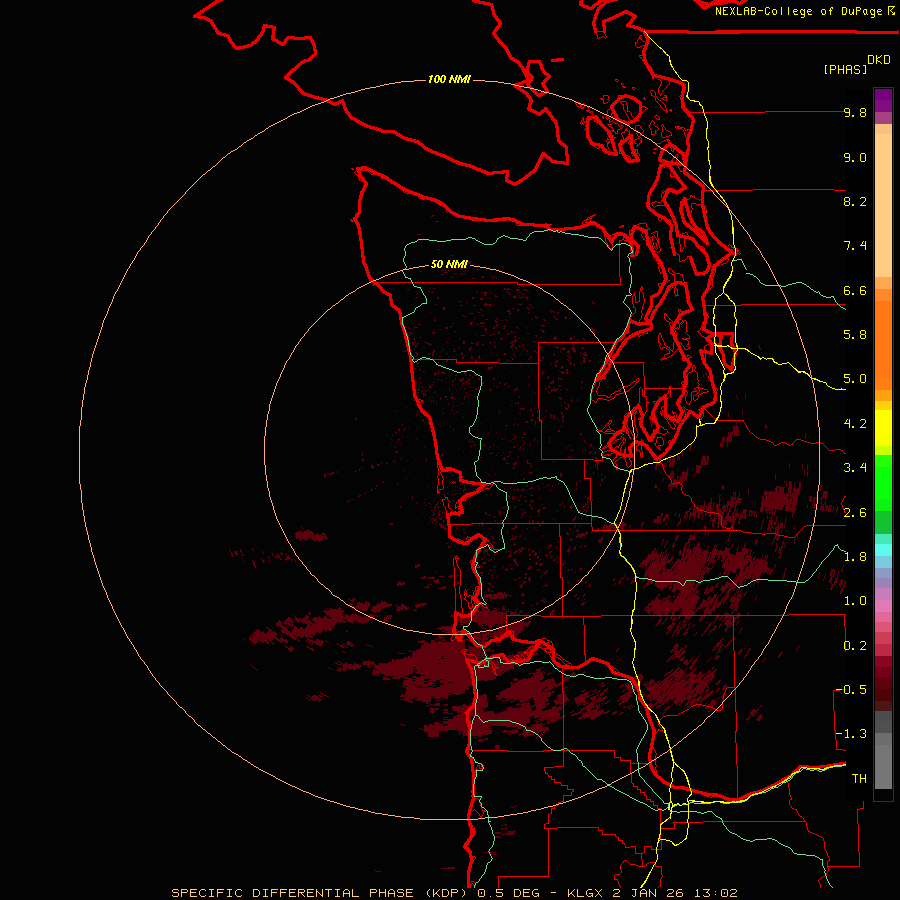Viewport: 900px width, 900px height.
Task: Click the 2 JAN 26 date text
Action: tap(649, 893)
